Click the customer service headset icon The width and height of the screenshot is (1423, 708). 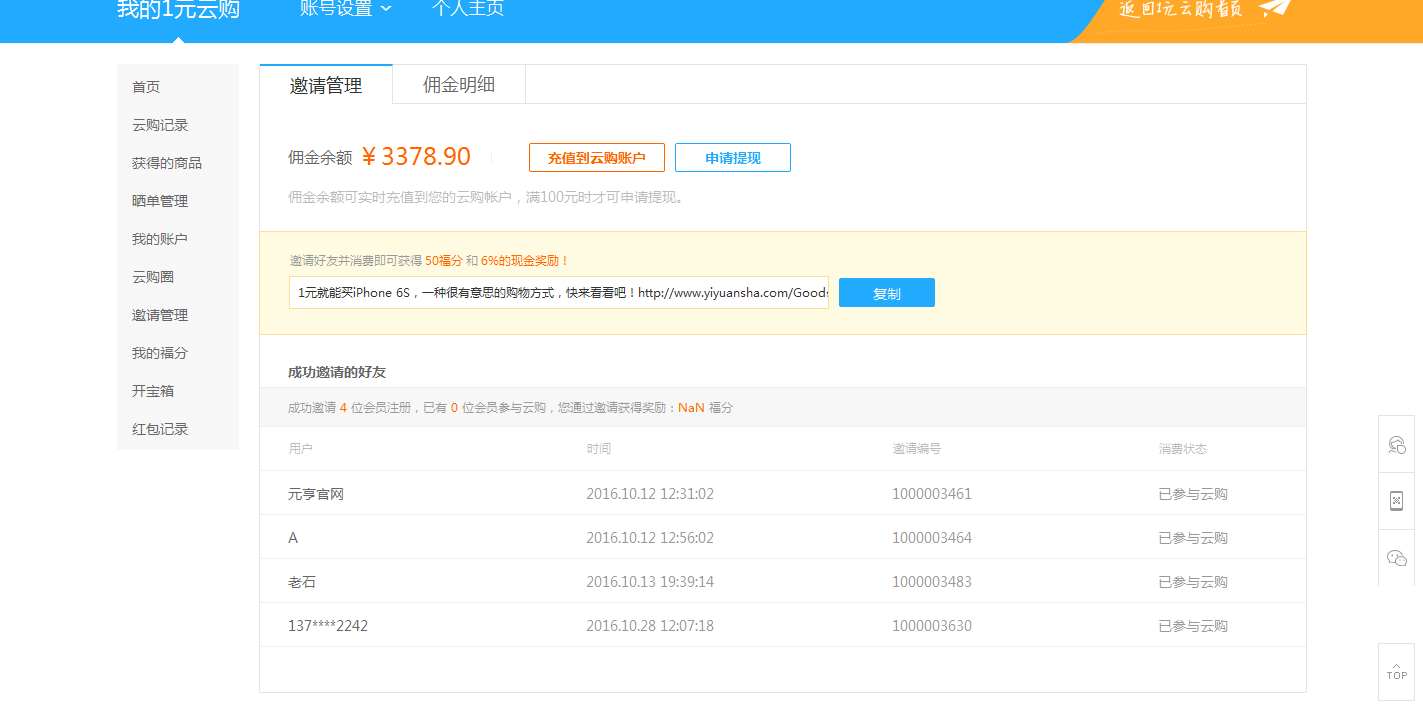point(1397,445)
